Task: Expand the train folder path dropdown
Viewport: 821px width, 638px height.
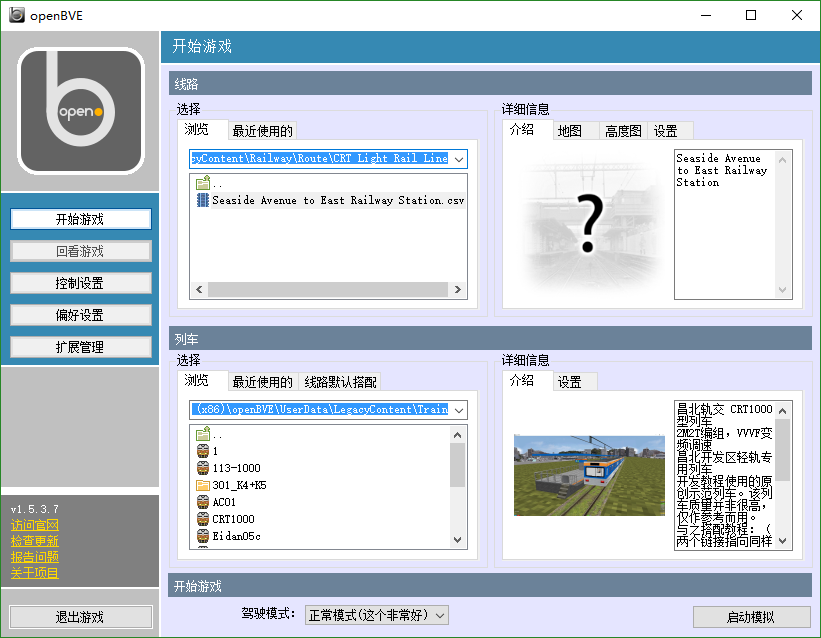Action: coord(458,410)
